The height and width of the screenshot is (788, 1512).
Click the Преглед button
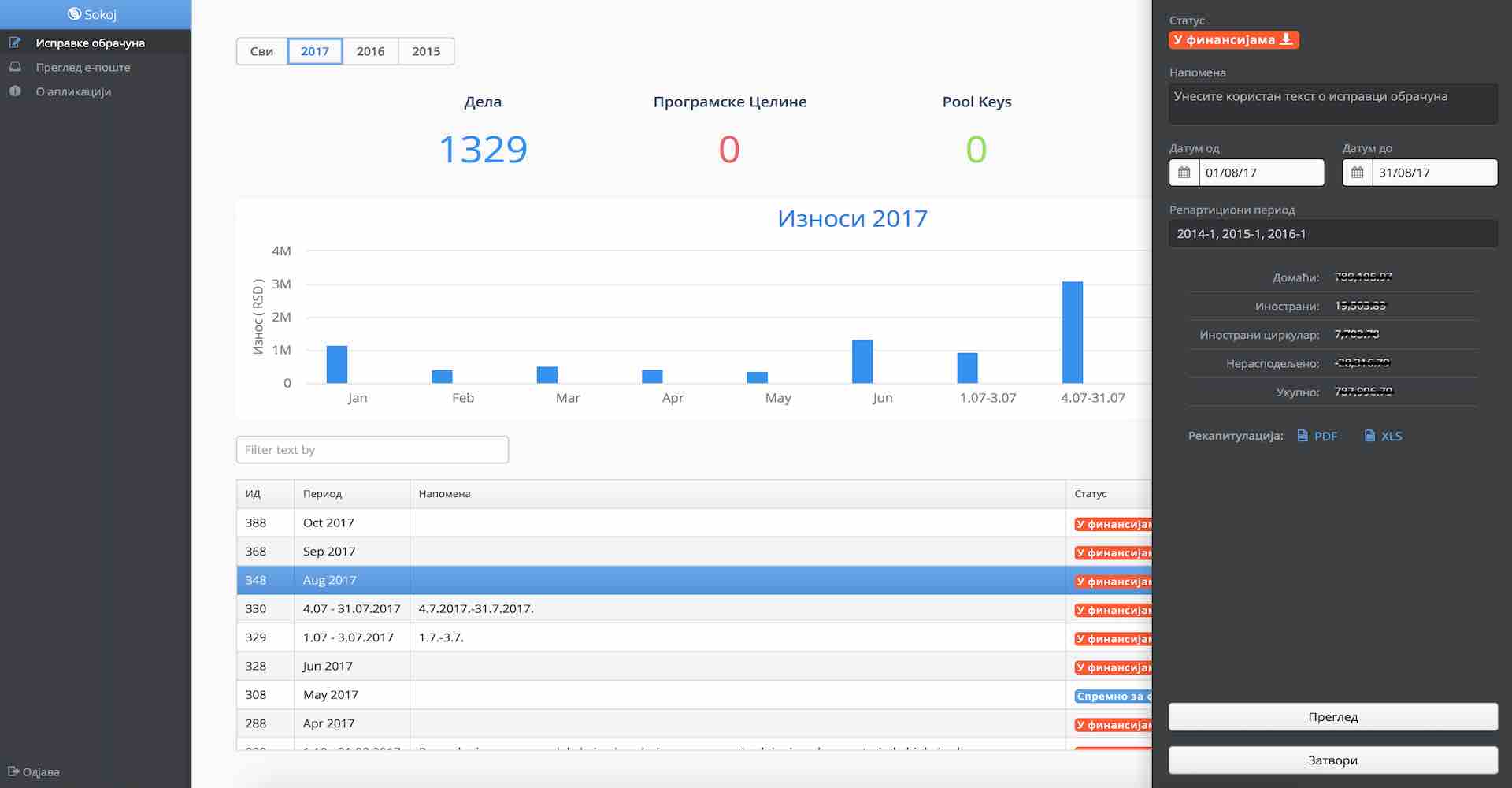click(x=1332, y=717)
